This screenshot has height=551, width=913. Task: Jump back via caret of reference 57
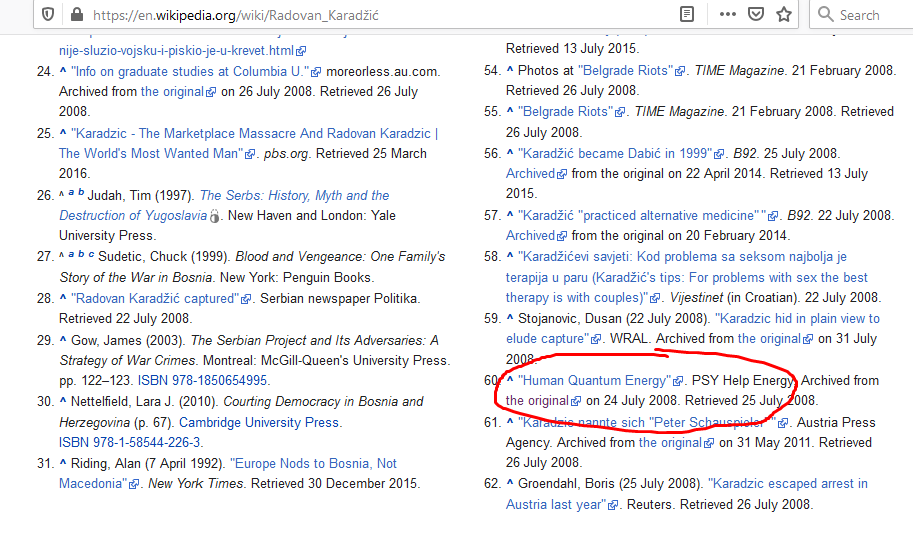click(x=509, y=214)
